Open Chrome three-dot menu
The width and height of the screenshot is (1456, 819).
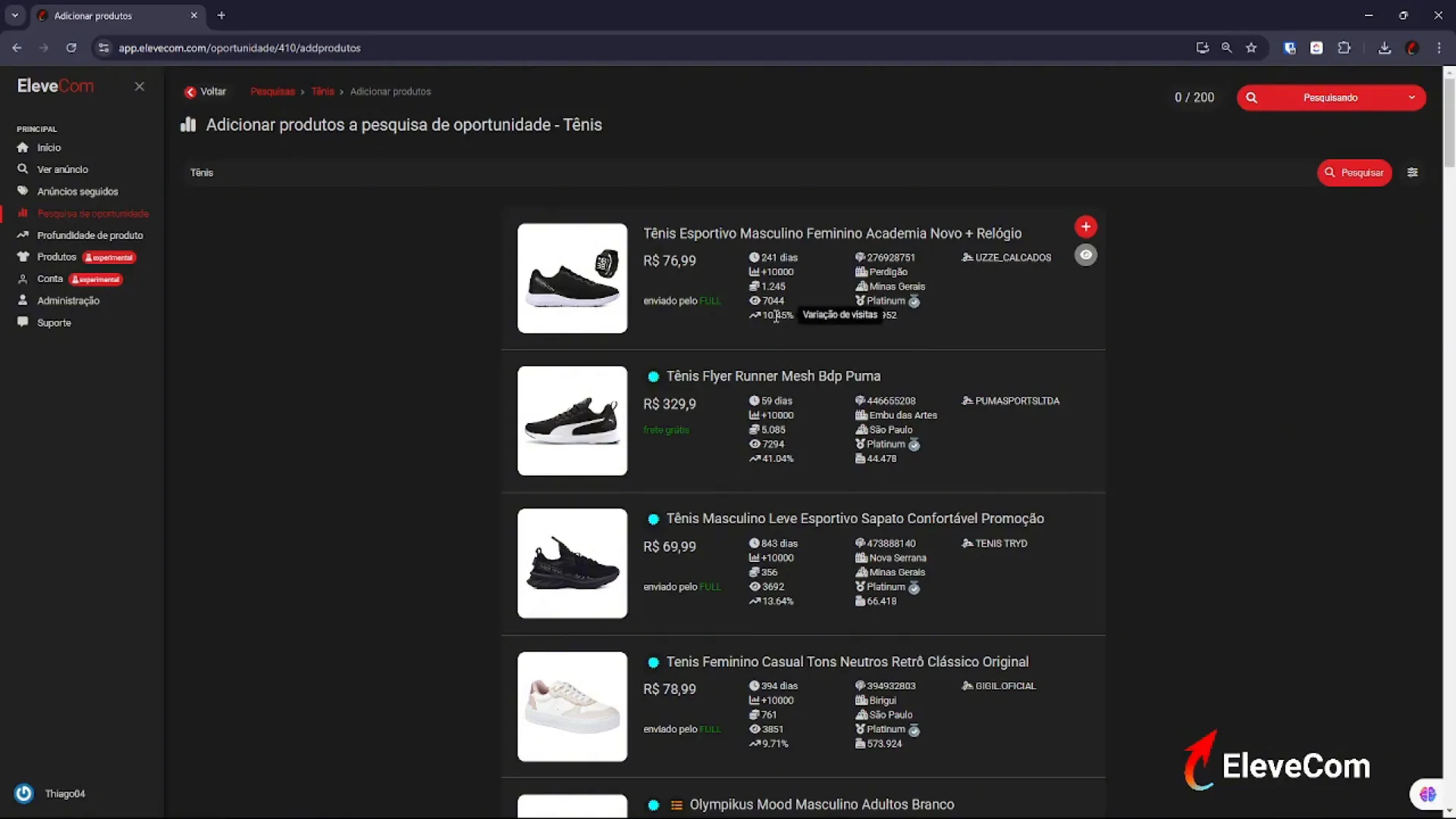click(x=1439, y=48)
